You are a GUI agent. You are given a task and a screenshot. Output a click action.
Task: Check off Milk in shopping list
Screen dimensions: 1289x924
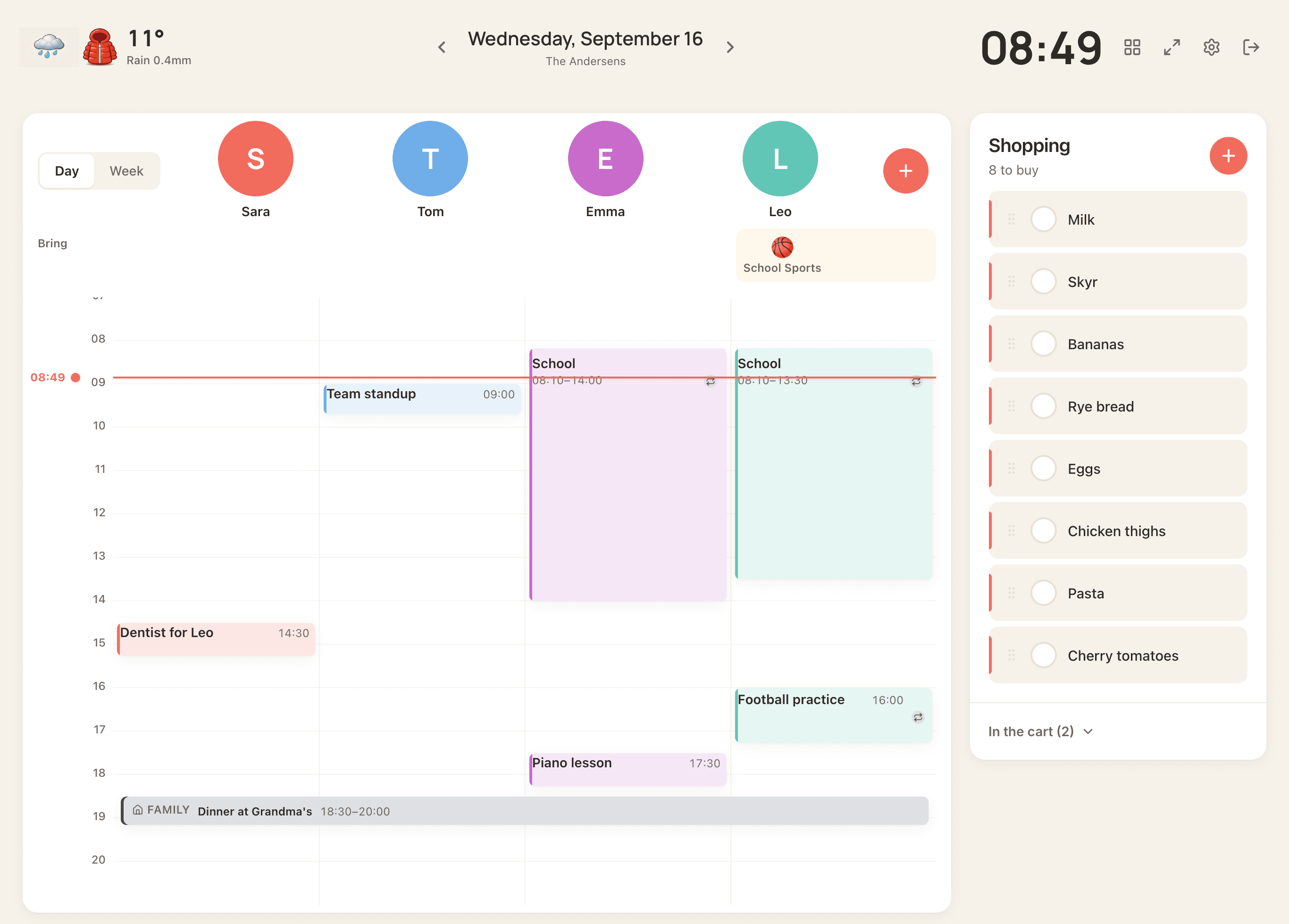click(1044, 219)
